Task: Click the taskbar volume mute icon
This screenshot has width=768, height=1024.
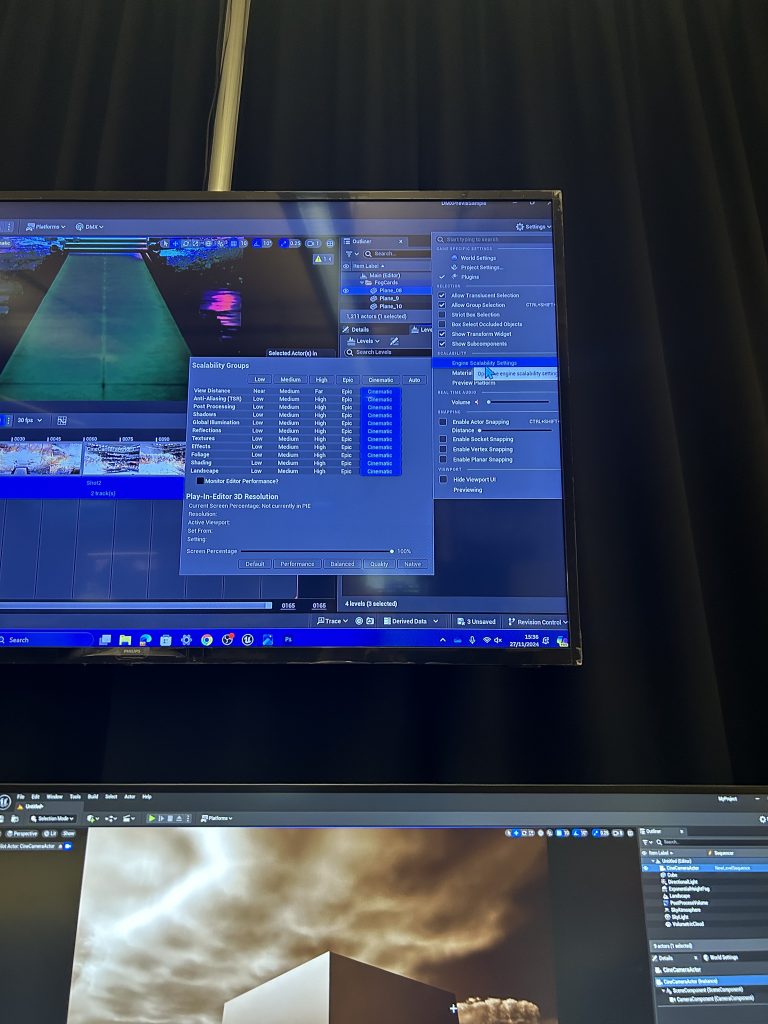Action: [x=498, y=640]
